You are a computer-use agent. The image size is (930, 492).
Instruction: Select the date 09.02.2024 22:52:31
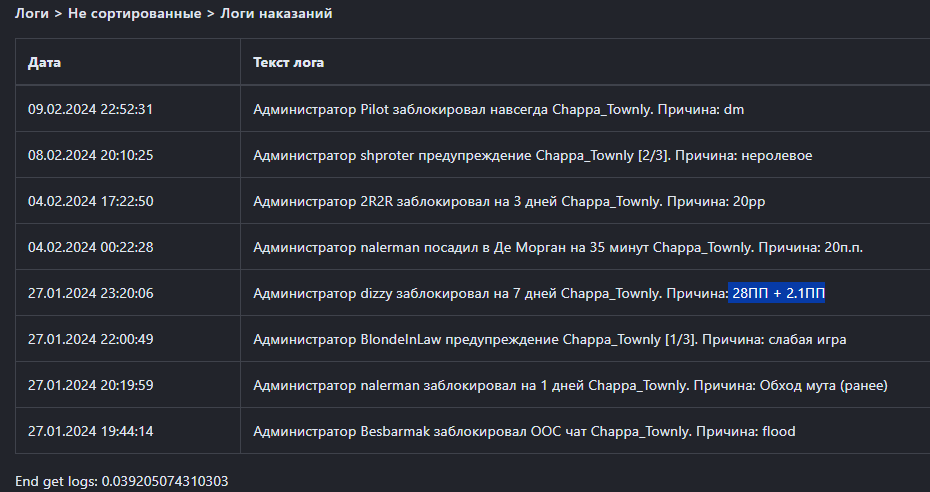(x=90, y=109)
